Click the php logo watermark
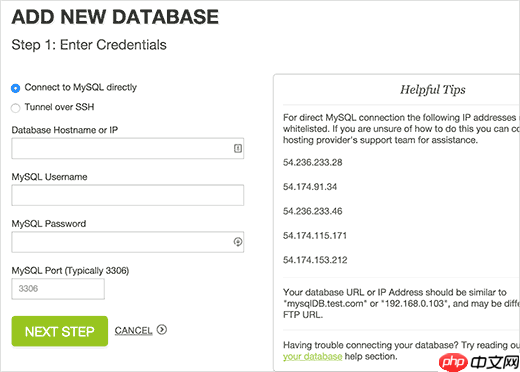The width and height of the screenshot is (520, 372). click(452, 362)
